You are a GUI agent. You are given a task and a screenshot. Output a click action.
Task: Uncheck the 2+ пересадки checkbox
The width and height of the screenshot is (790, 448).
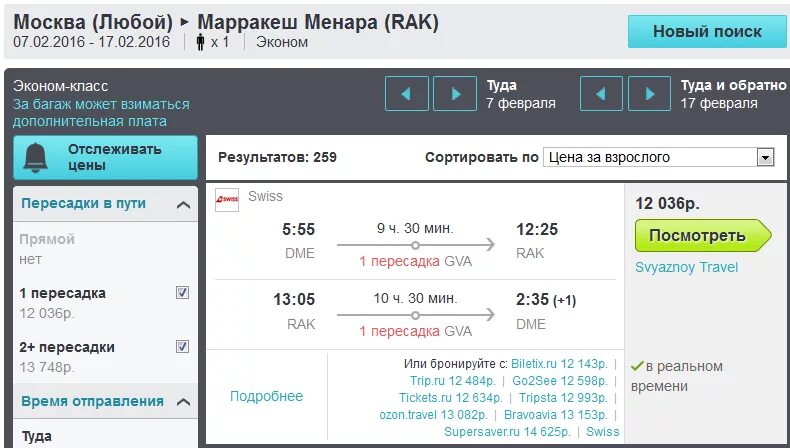point(182,347)
